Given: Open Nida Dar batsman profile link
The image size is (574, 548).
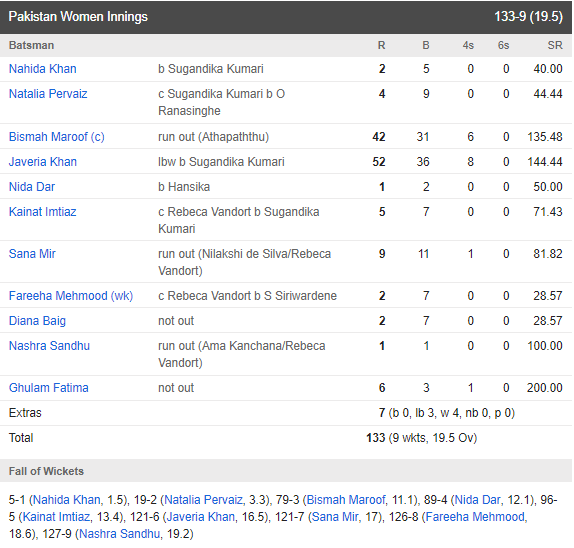Looking at the screenshot, I should click(x=32, y=187).
